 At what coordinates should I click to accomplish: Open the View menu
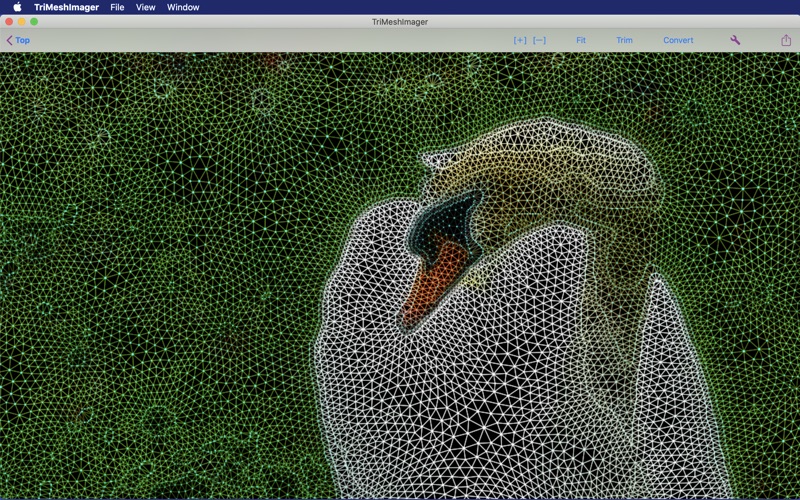[145, 7]
